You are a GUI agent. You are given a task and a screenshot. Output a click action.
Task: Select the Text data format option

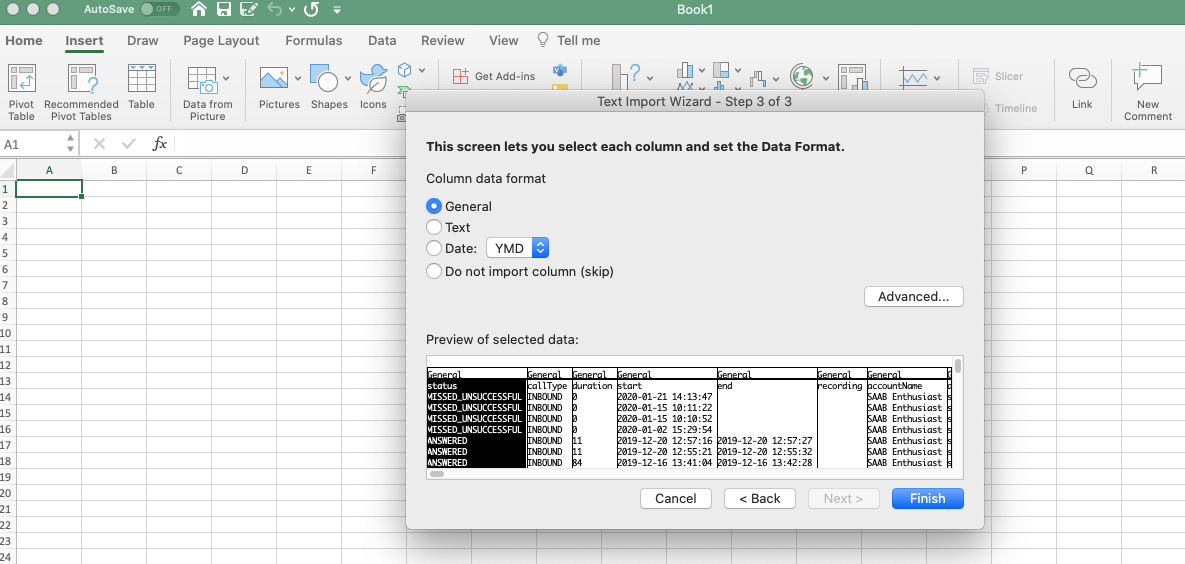[x=434, y=228]
